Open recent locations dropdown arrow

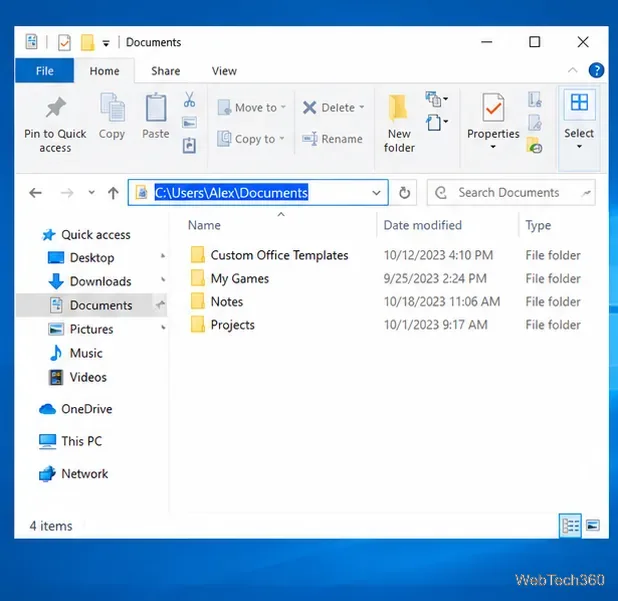[x=91, y=193]
